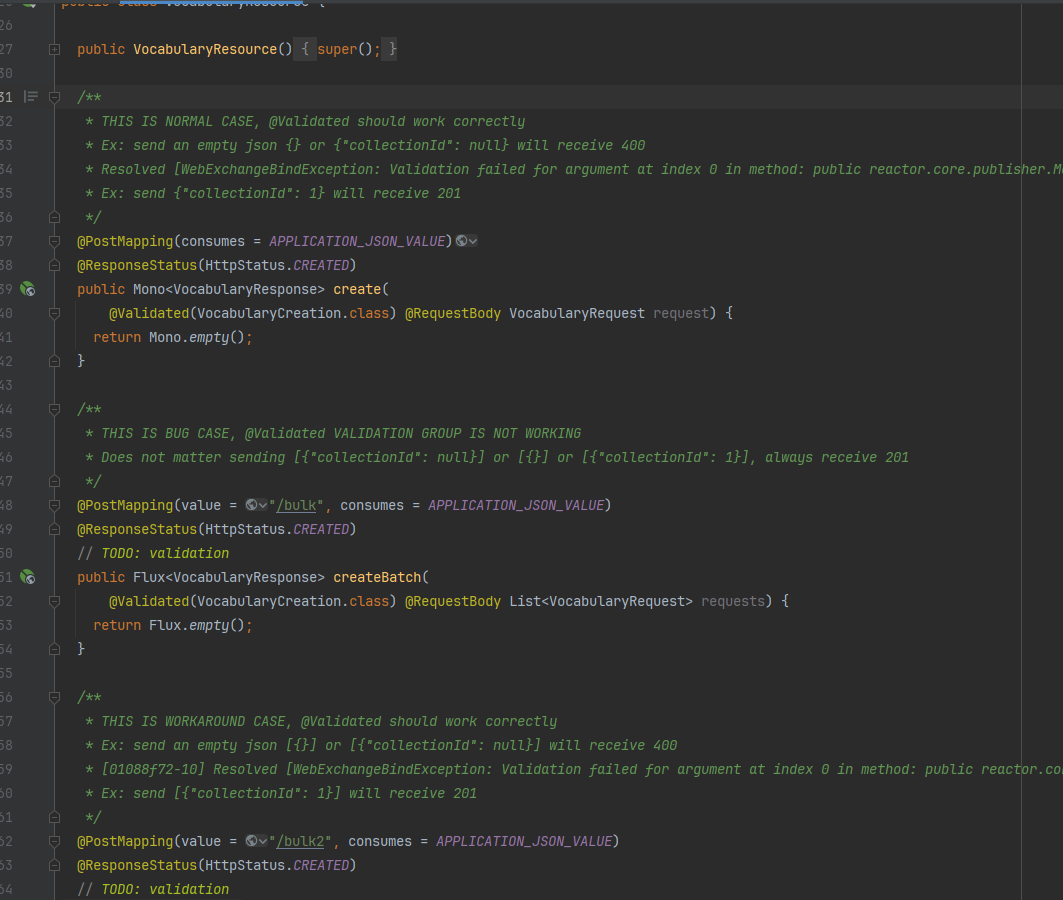The width and height of the screenshot is (1063, 900).
Task: Collapse the WORKAROUND CASE Javadoc comment fold marker
Action: click(x=54, y=697)
